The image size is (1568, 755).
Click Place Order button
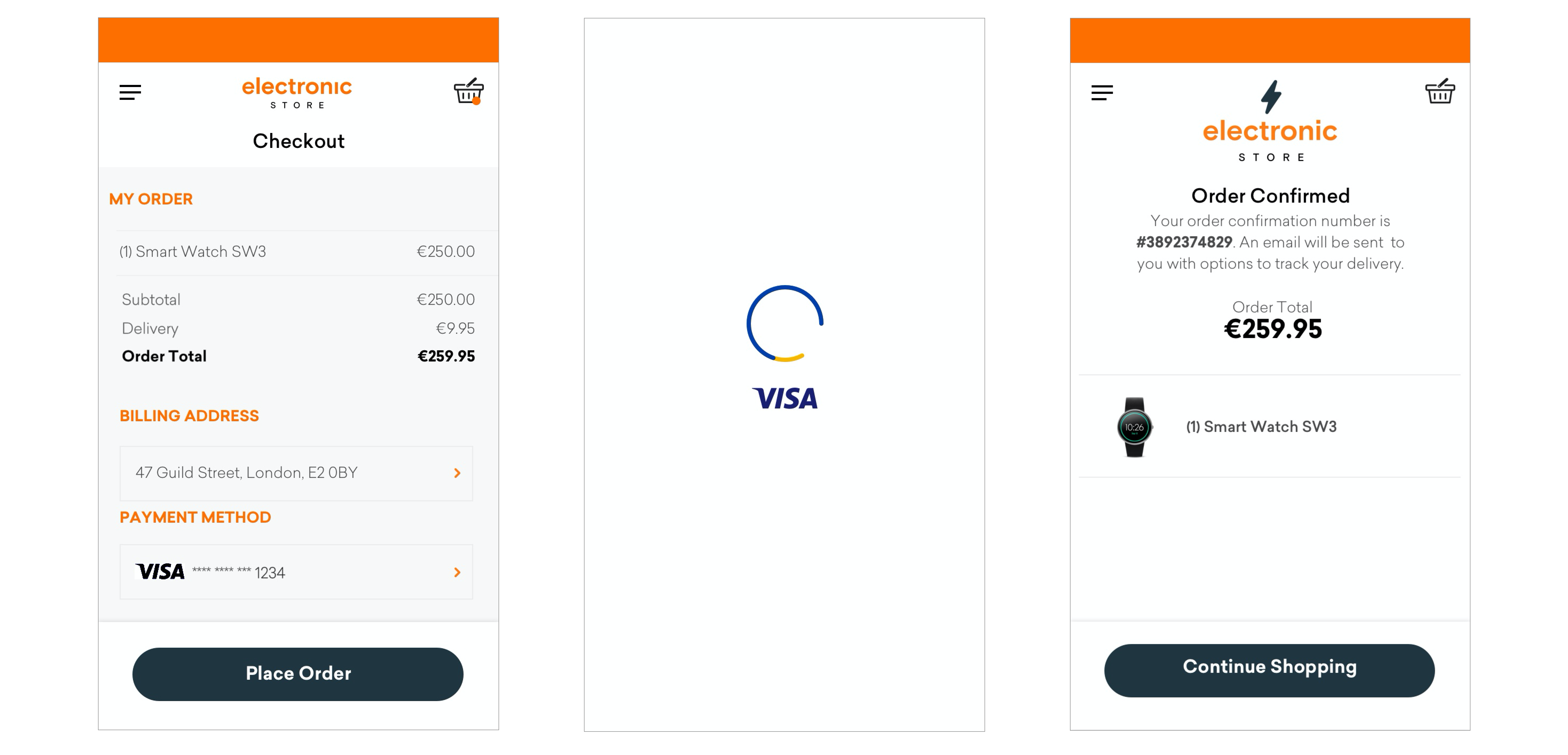299,673
